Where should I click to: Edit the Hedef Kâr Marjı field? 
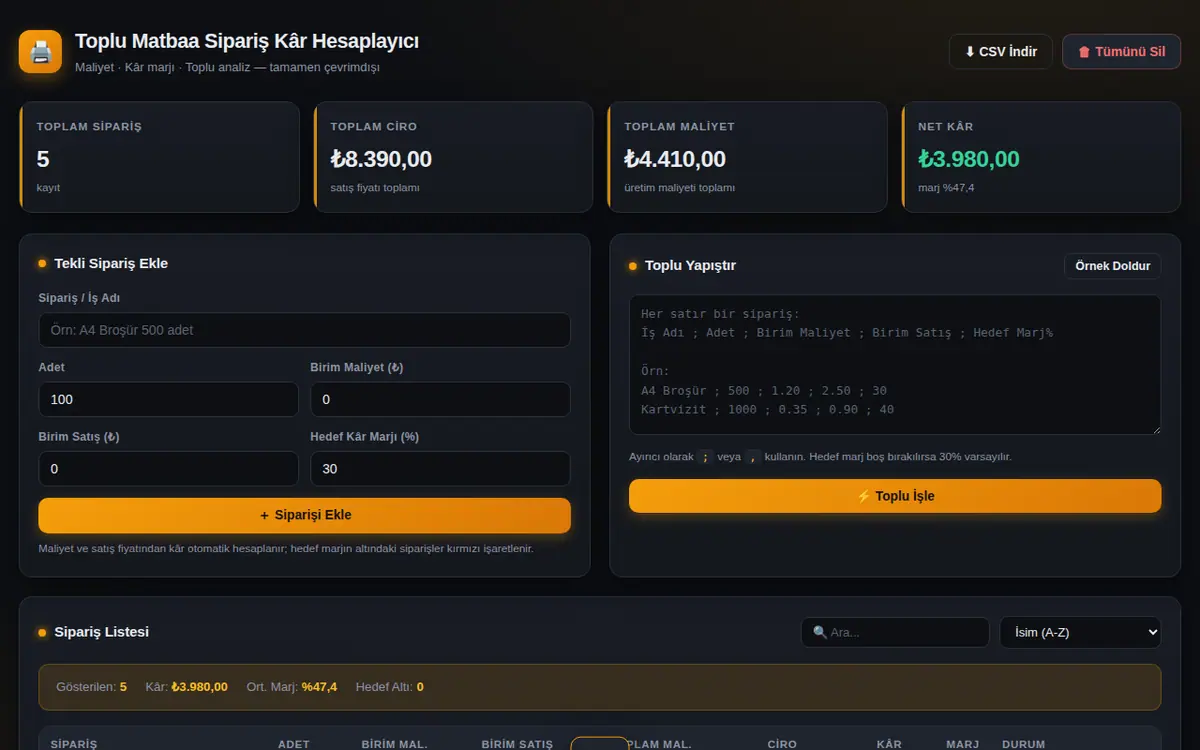(x=441, y=468)
